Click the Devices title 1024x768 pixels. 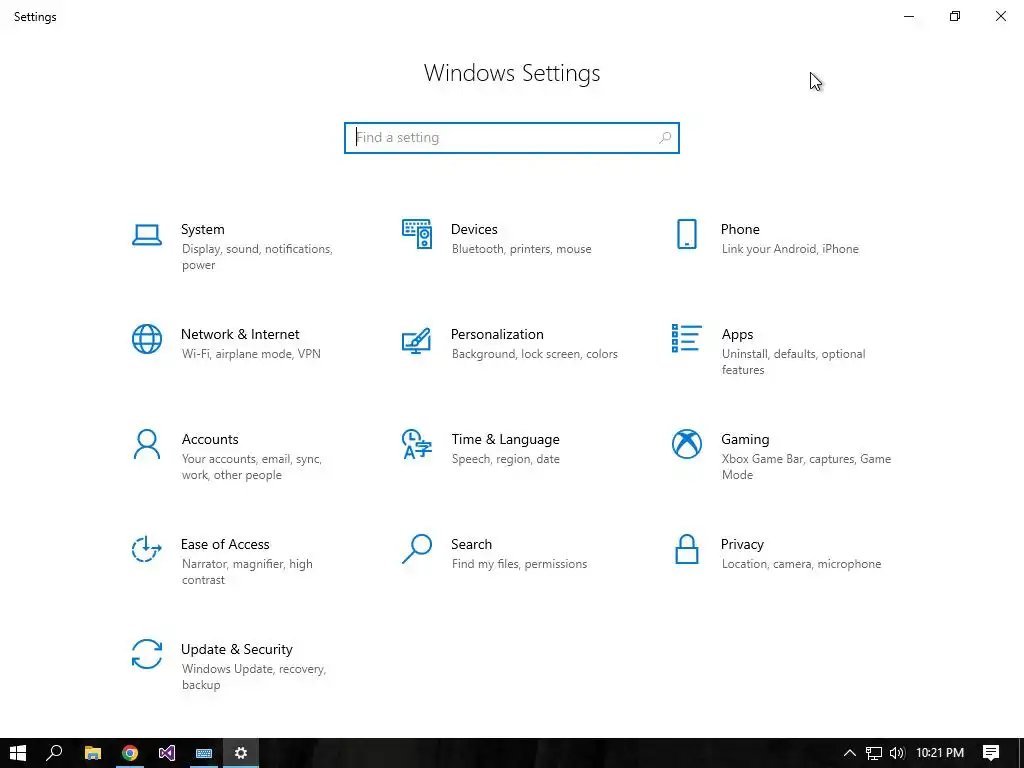tap(474, 229)
